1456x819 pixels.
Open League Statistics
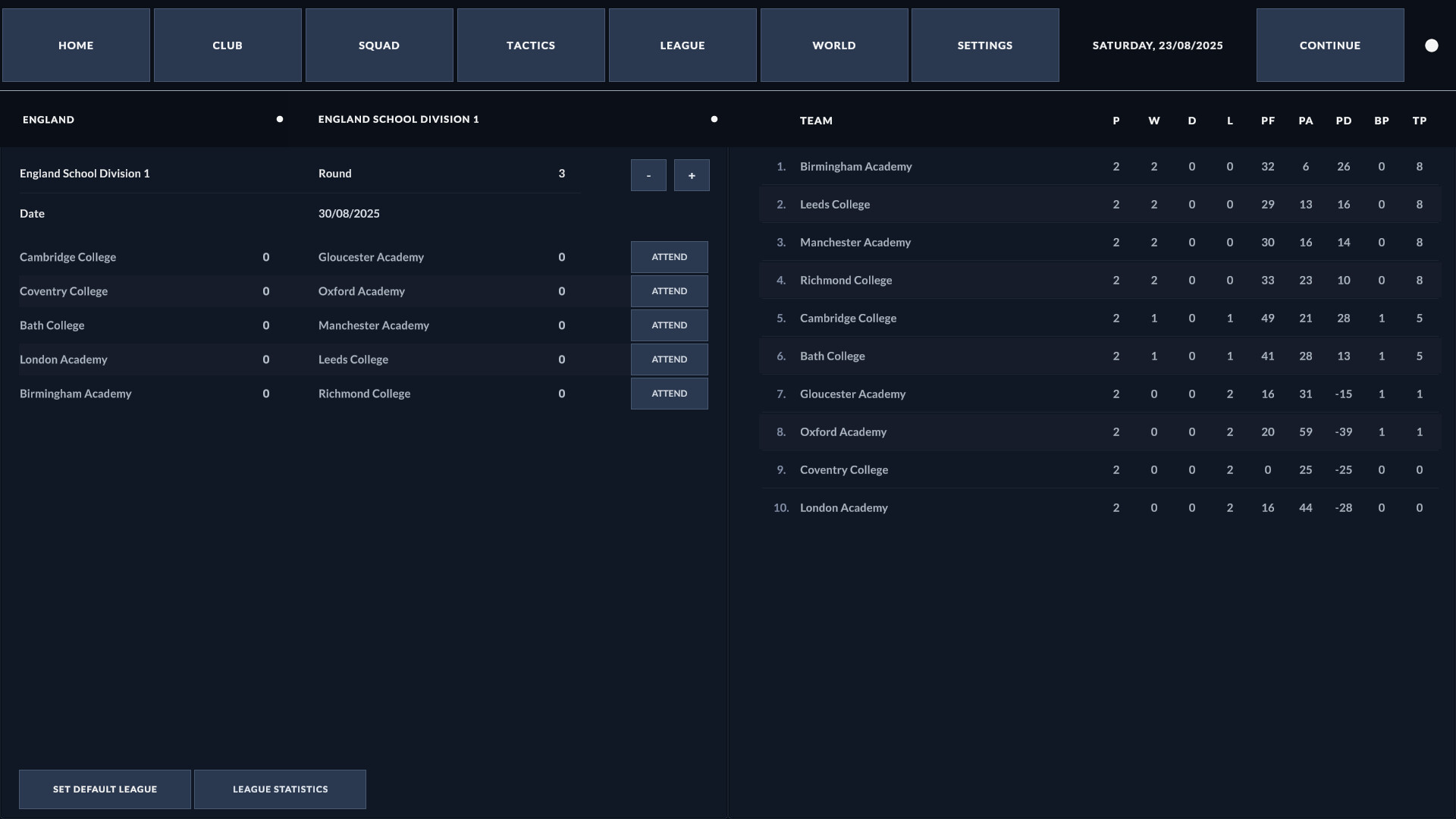(x=280, y=789)
